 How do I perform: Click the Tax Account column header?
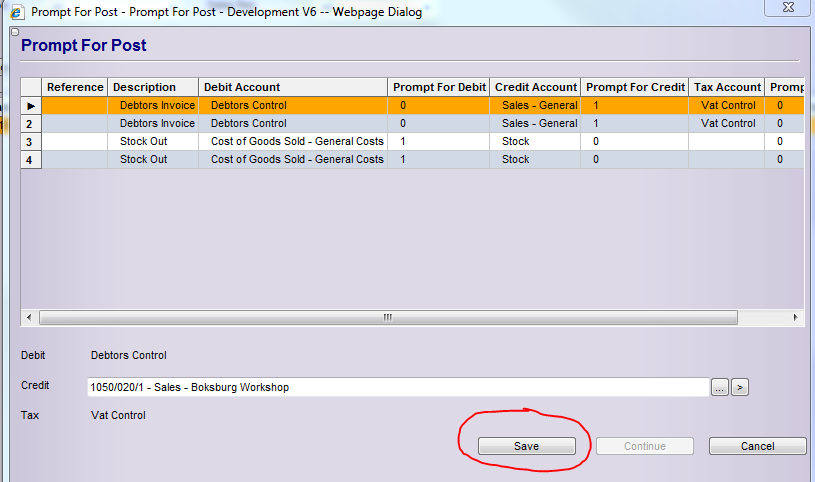click(727, 87)
